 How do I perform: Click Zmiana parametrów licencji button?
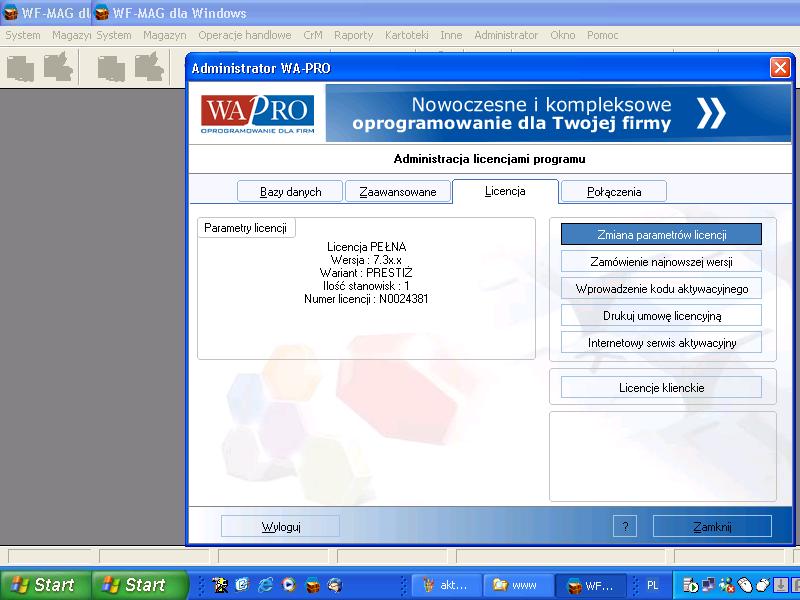coord(661,234)
